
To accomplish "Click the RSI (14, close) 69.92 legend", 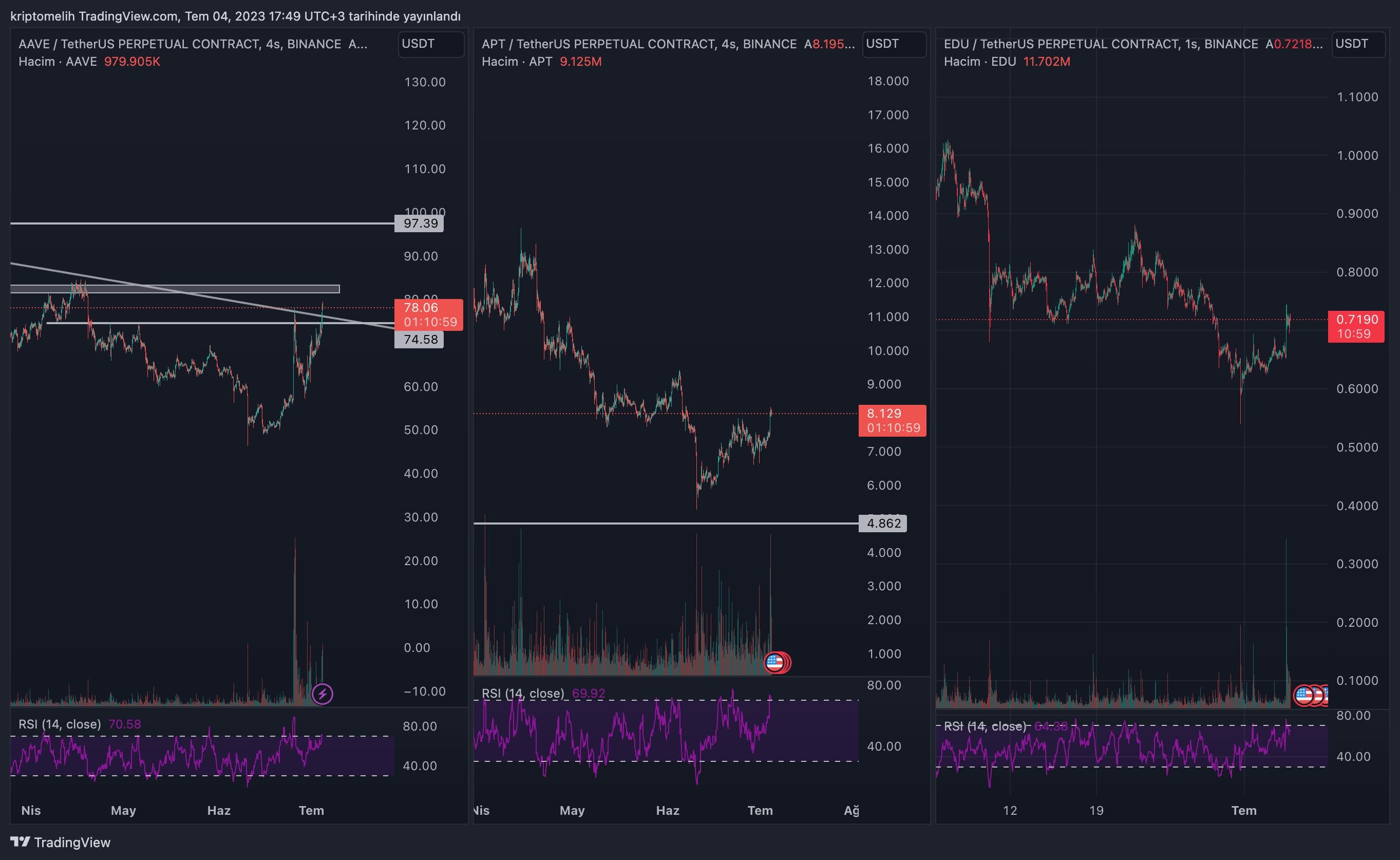I will pos(543,694).
